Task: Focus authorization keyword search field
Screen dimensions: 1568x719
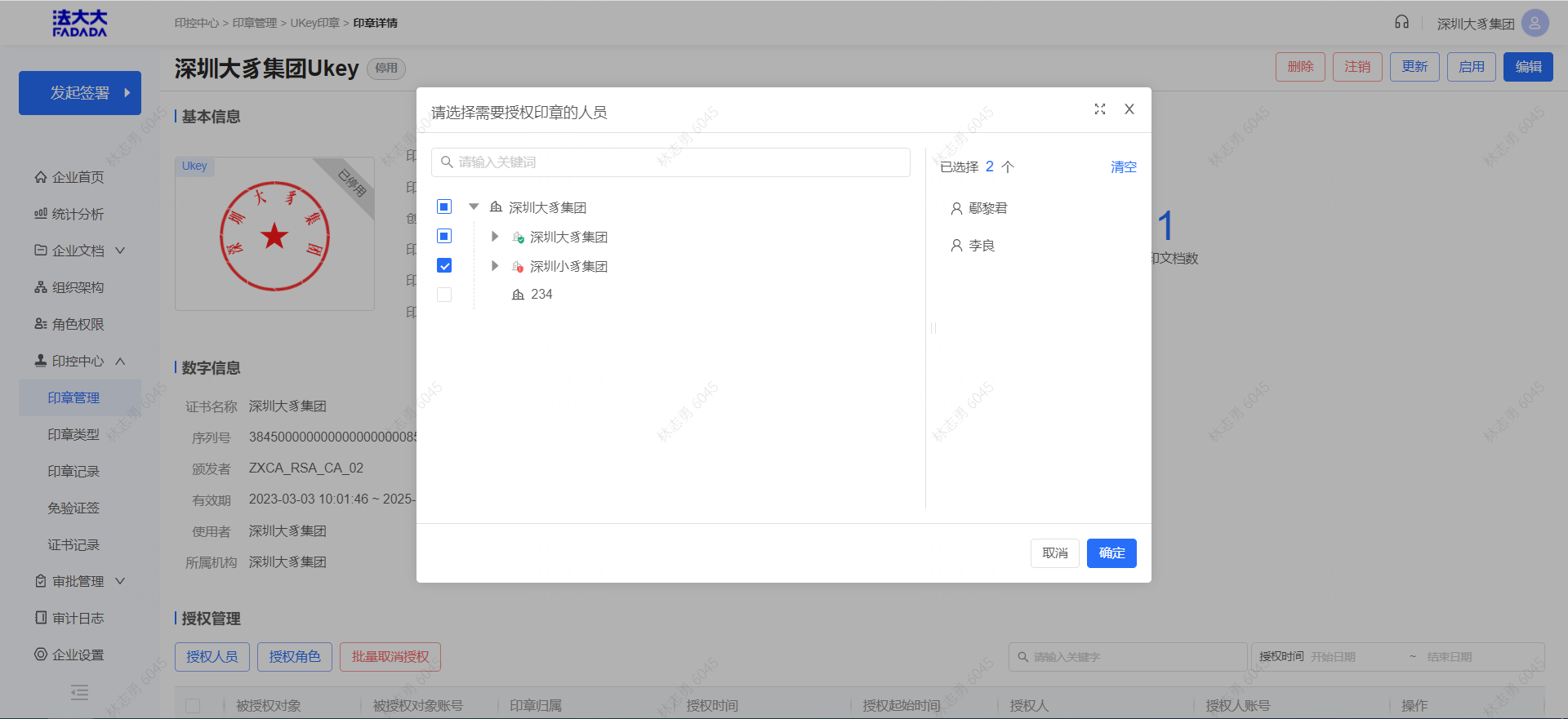Action: pyautogui.click(x=1128, y=656)
